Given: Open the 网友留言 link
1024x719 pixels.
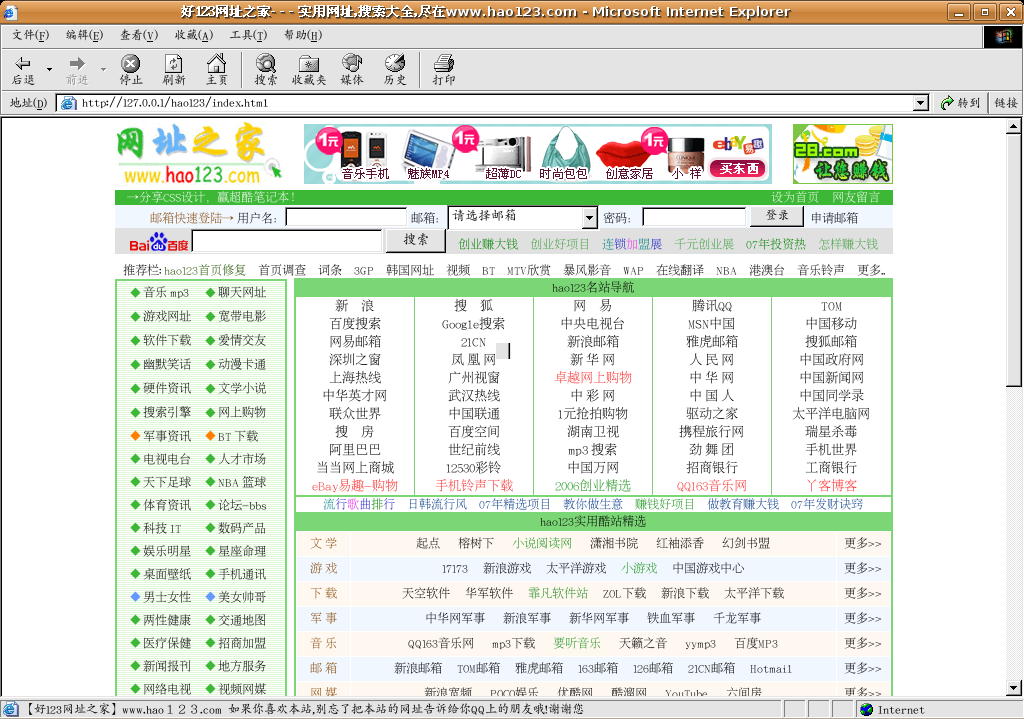Looking at the screenshot, I should [856, 197].
